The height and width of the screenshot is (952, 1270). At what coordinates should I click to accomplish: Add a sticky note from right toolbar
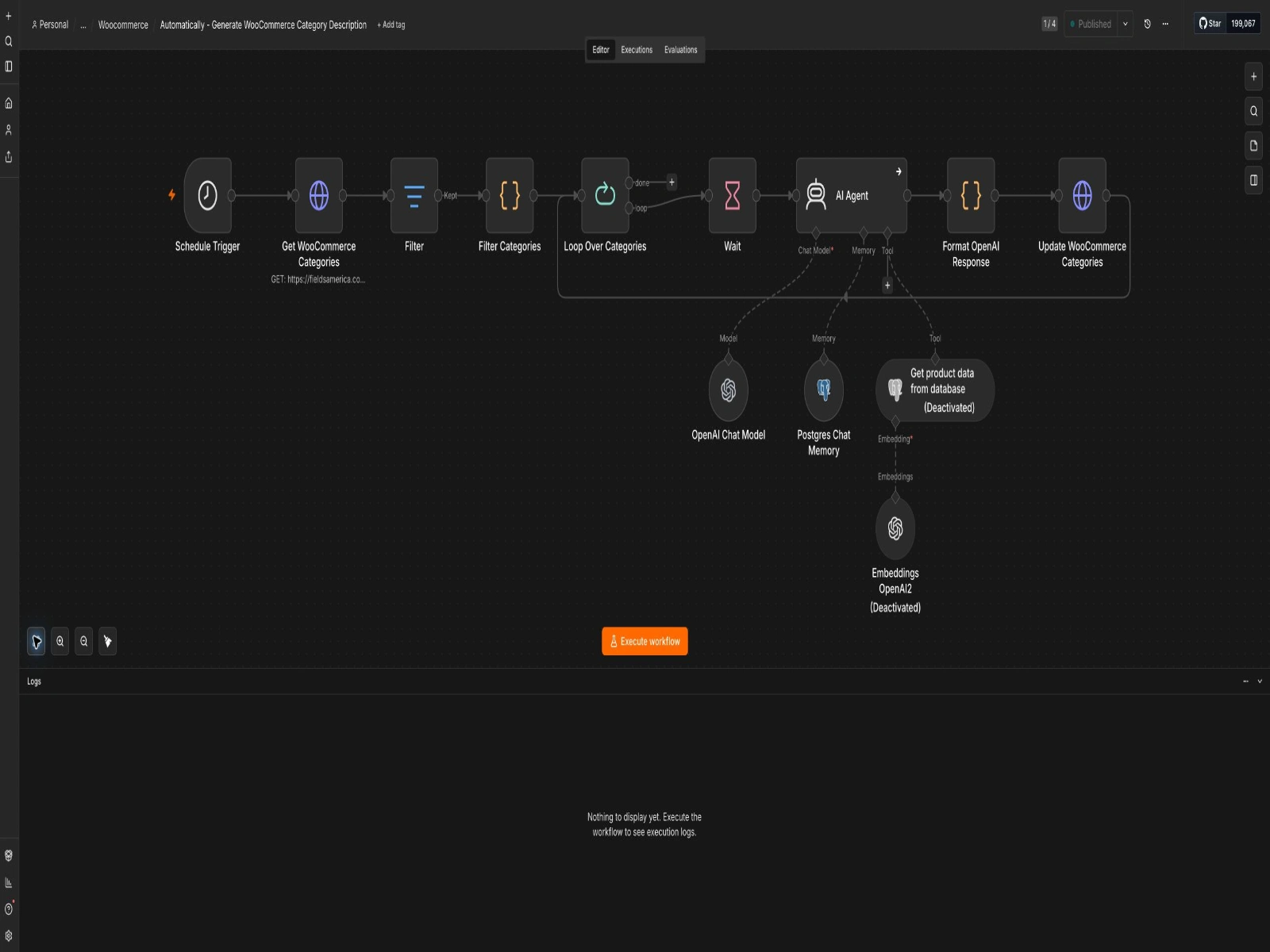point(1253,146)
